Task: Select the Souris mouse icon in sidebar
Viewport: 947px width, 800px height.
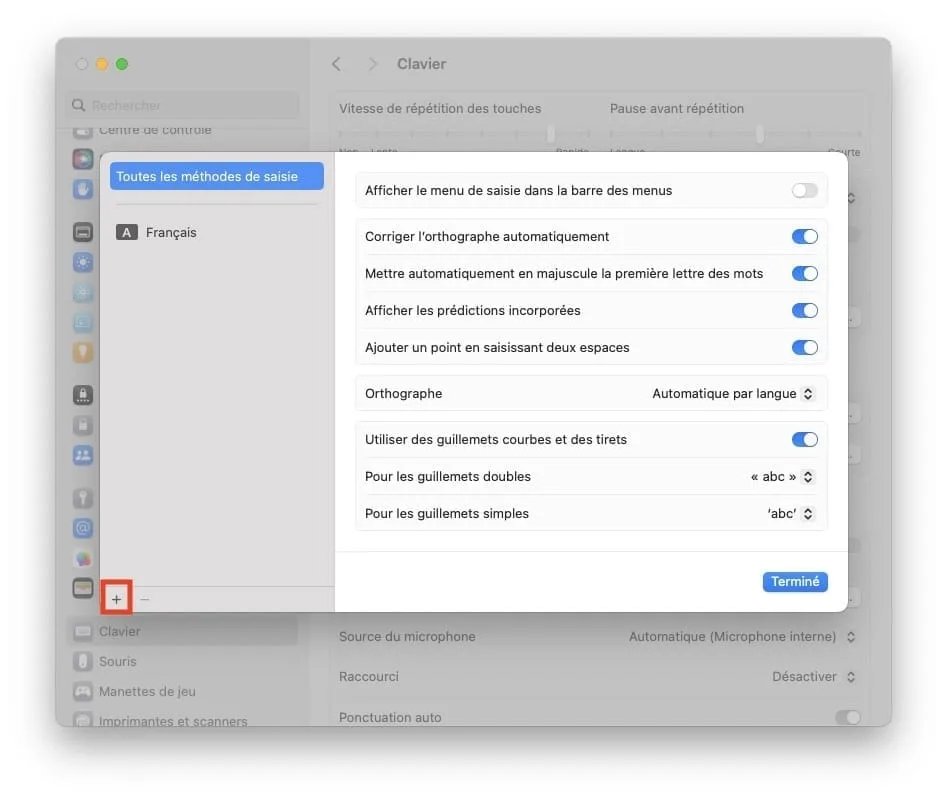Action: (82, 661)
